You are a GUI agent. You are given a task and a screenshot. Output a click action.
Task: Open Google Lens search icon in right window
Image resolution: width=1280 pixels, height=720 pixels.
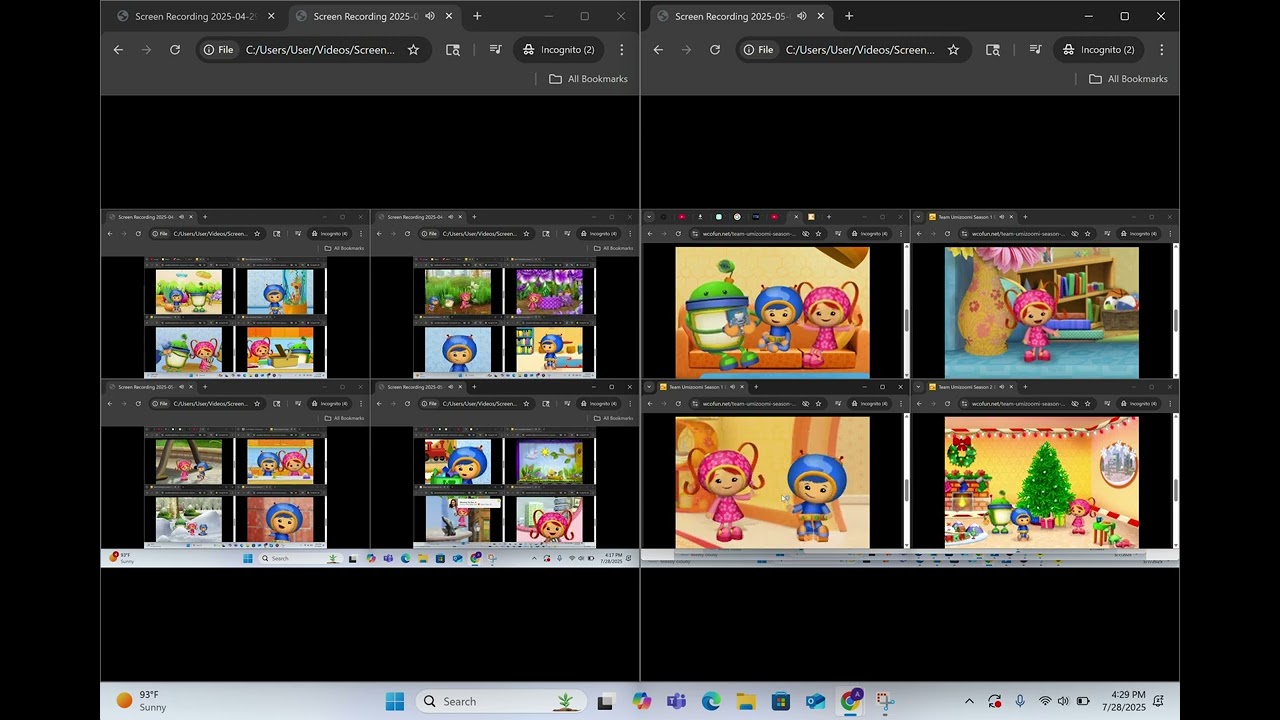993,50
